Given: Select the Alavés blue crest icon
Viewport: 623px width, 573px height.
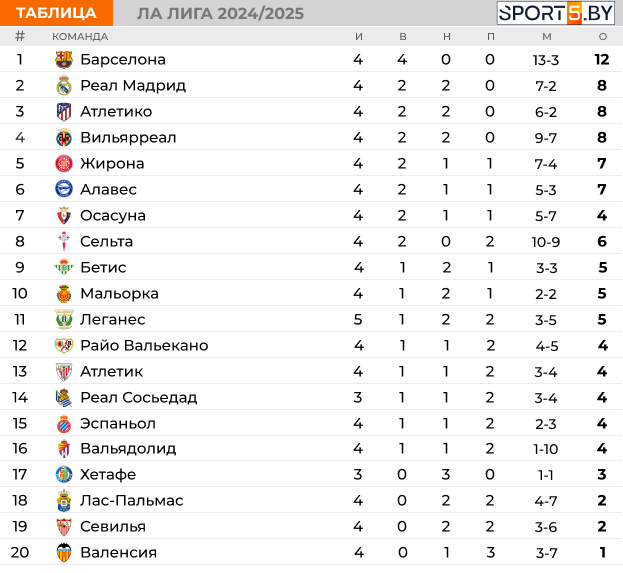Looking at the screenshot, I should click(64, 190).
